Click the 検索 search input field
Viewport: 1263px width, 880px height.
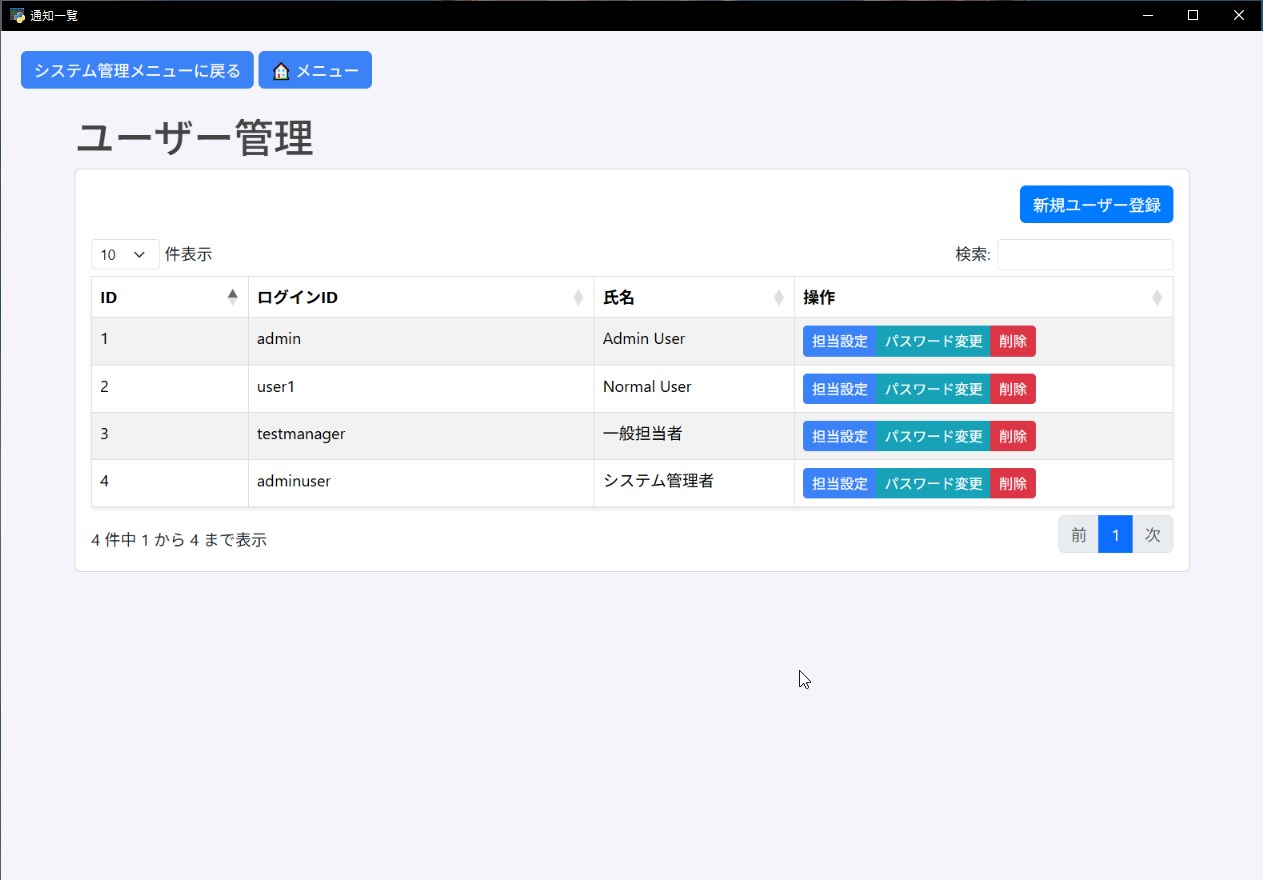(1085, 254)
